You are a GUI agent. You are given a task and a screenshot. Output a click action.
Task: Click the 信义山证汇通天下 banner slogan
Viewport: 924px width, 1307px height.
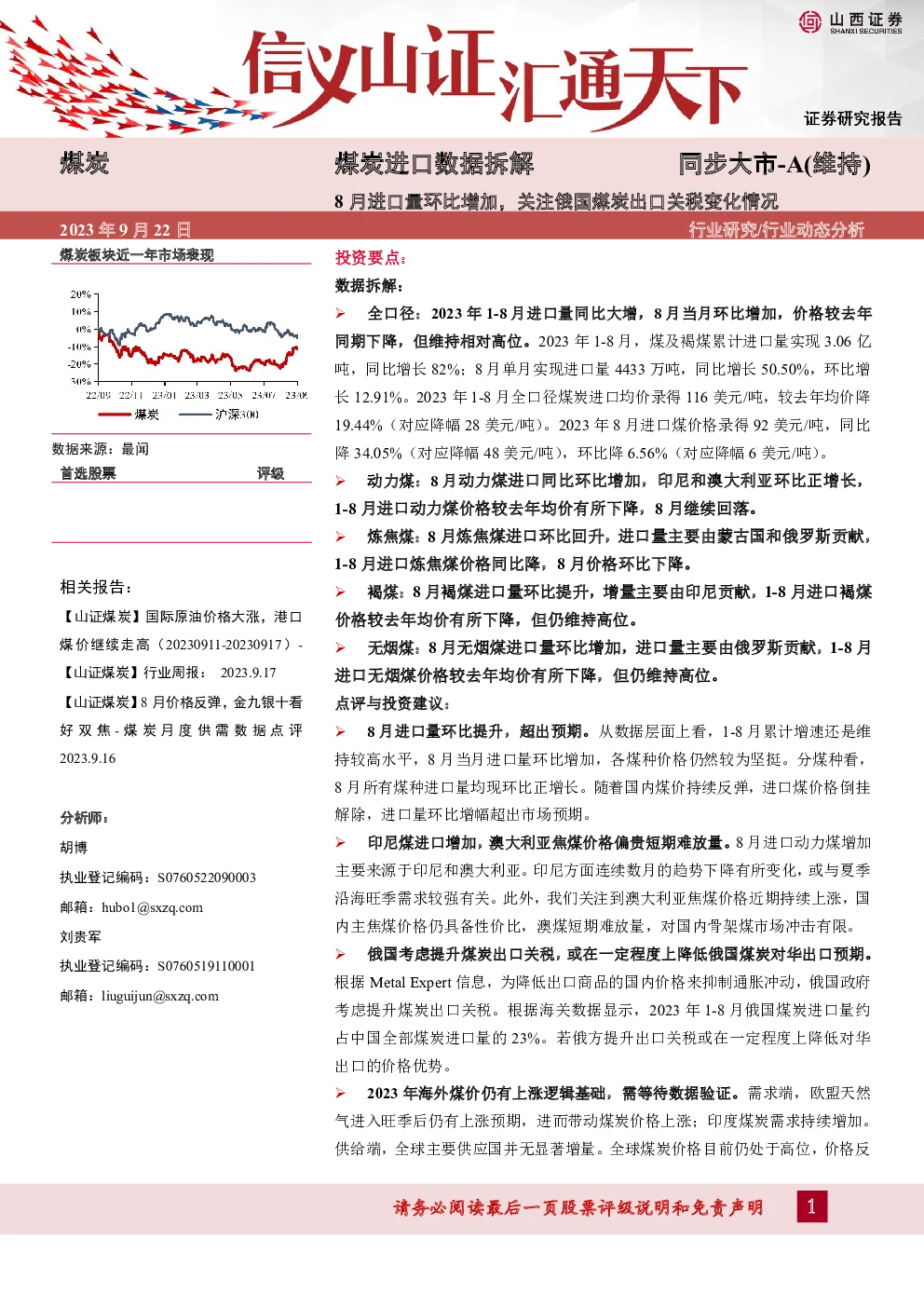[494, 77]
